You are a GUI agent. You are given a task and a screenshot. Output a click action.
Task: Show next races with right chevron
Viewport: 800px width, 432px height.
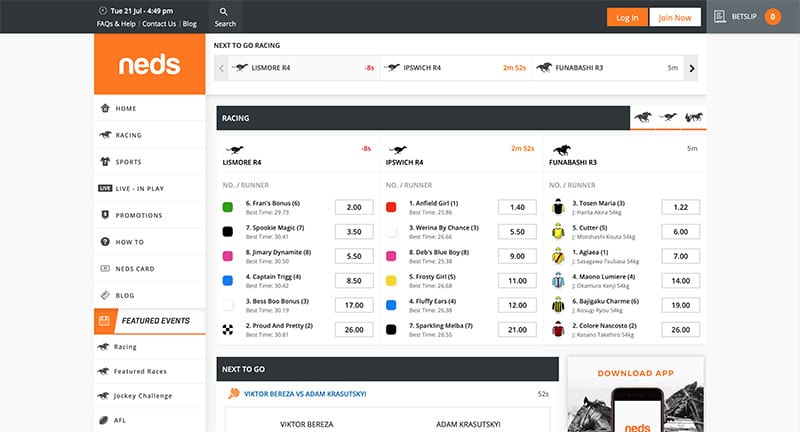[x=691, y=68]
